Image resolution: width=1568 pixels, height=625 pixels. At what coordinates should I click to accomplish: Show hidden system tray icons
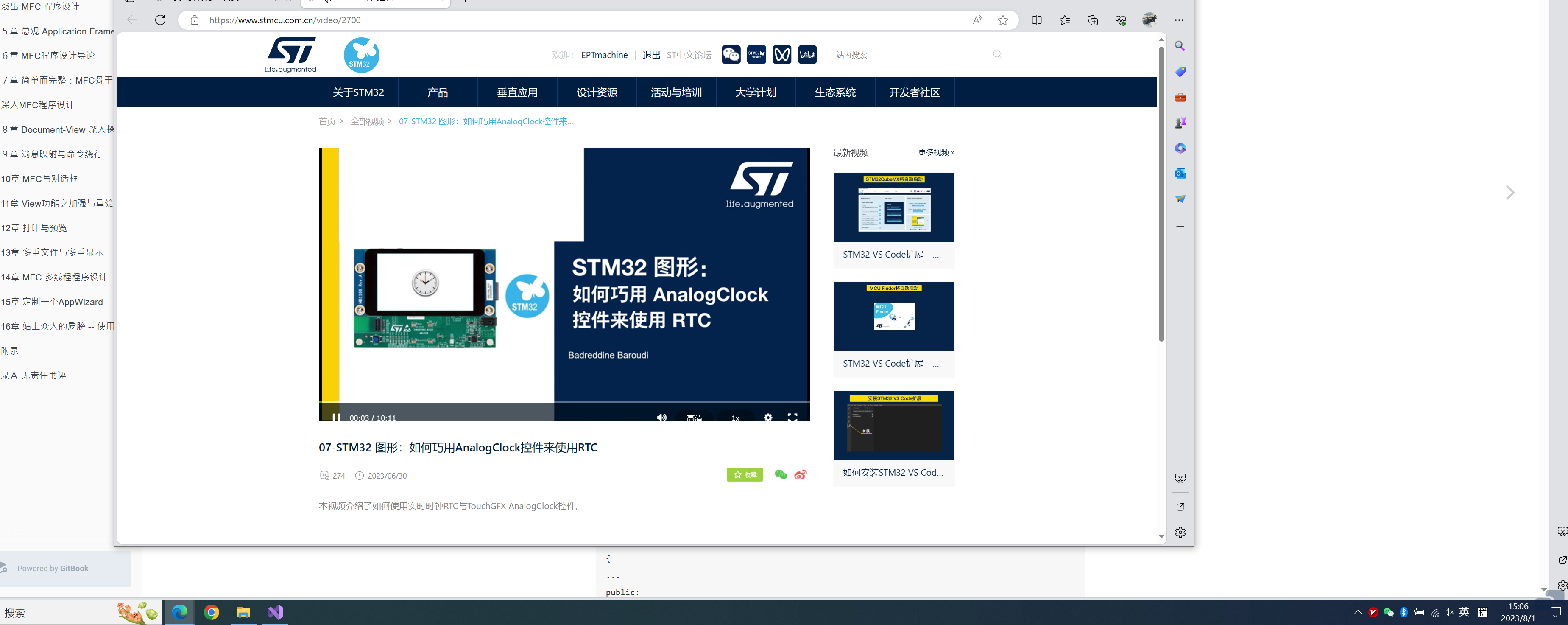click(x=1357, y=612)
